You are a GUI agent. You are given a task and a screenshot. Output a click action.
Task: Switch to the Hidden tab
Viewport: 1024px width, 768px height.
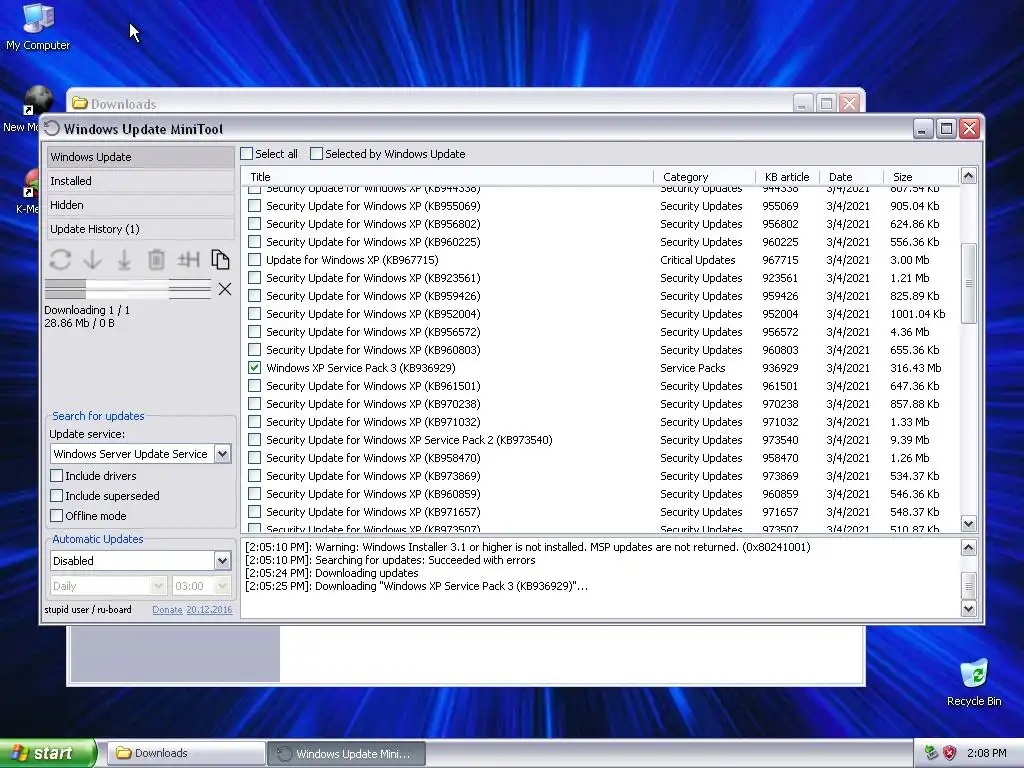point(140,205)
